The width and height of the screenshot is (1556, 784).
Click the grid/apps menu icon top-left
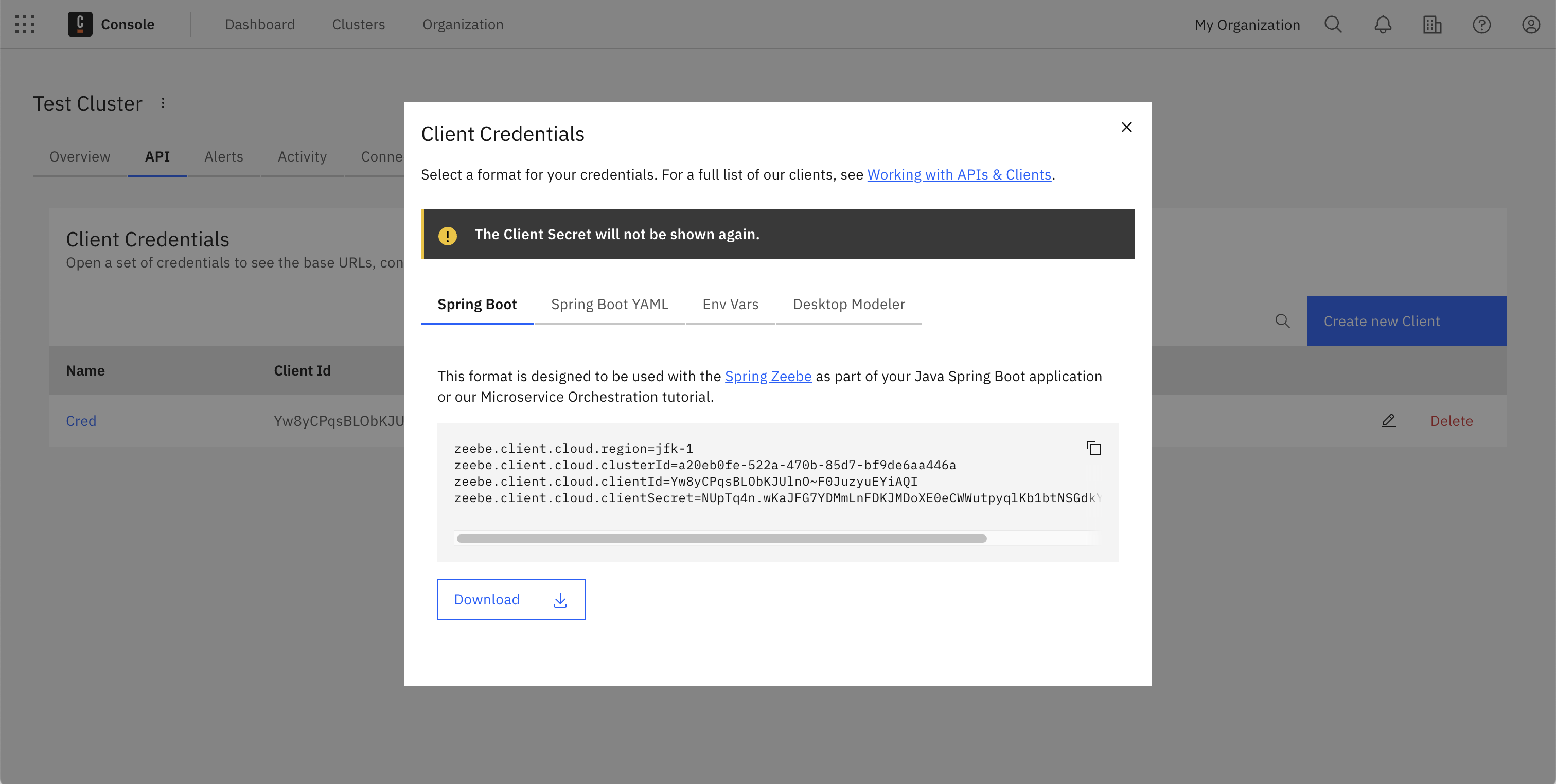24,23
